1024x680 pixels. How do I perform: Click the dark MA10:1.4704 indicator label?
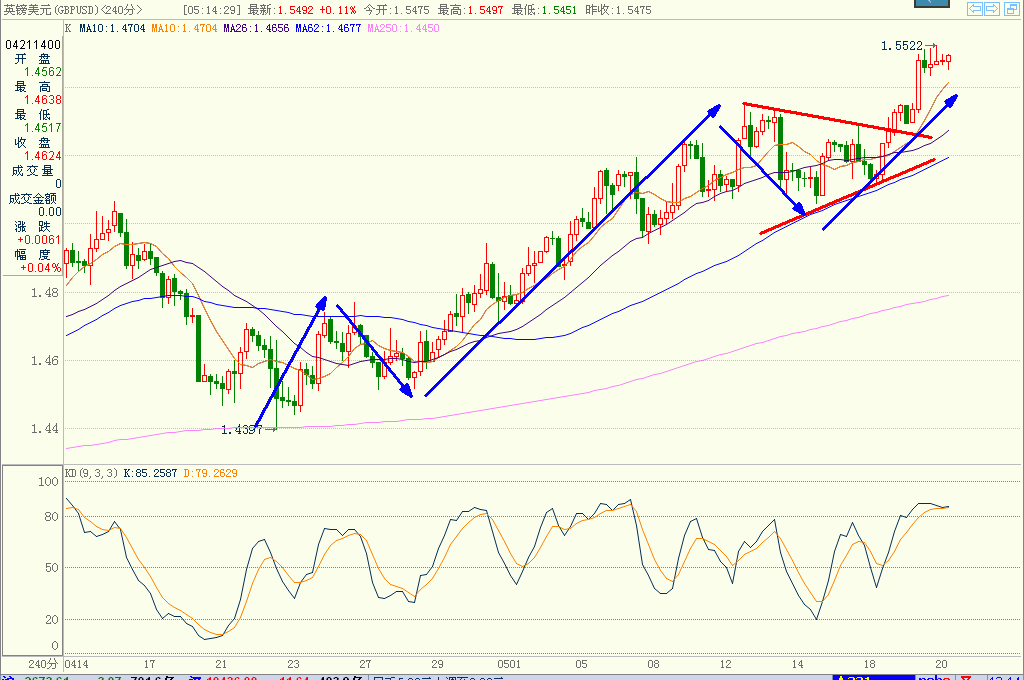pyautogui.click(x=112, y=28)
